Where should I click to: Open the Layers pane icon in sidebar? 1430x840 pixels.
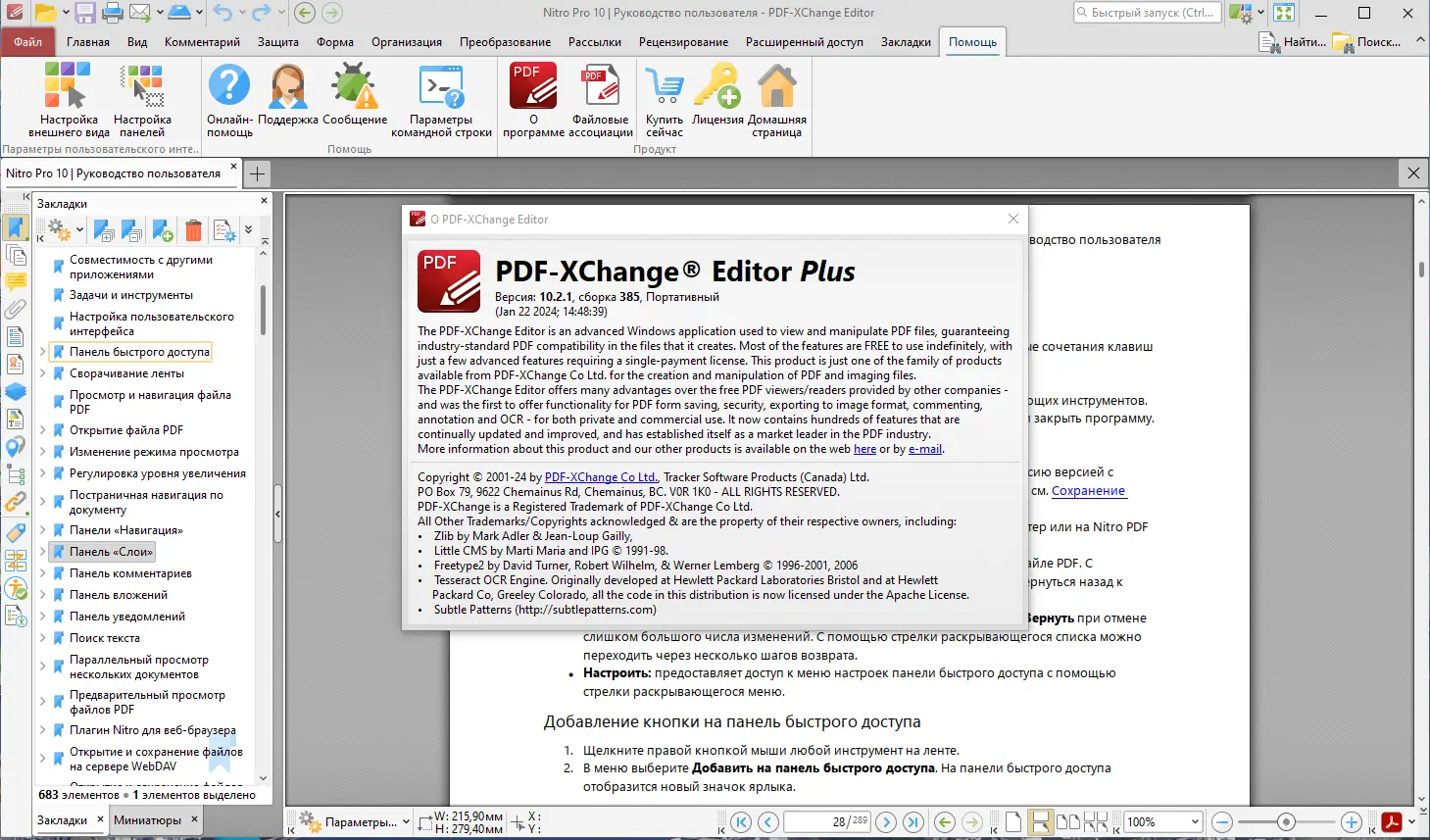coord(16,391)
